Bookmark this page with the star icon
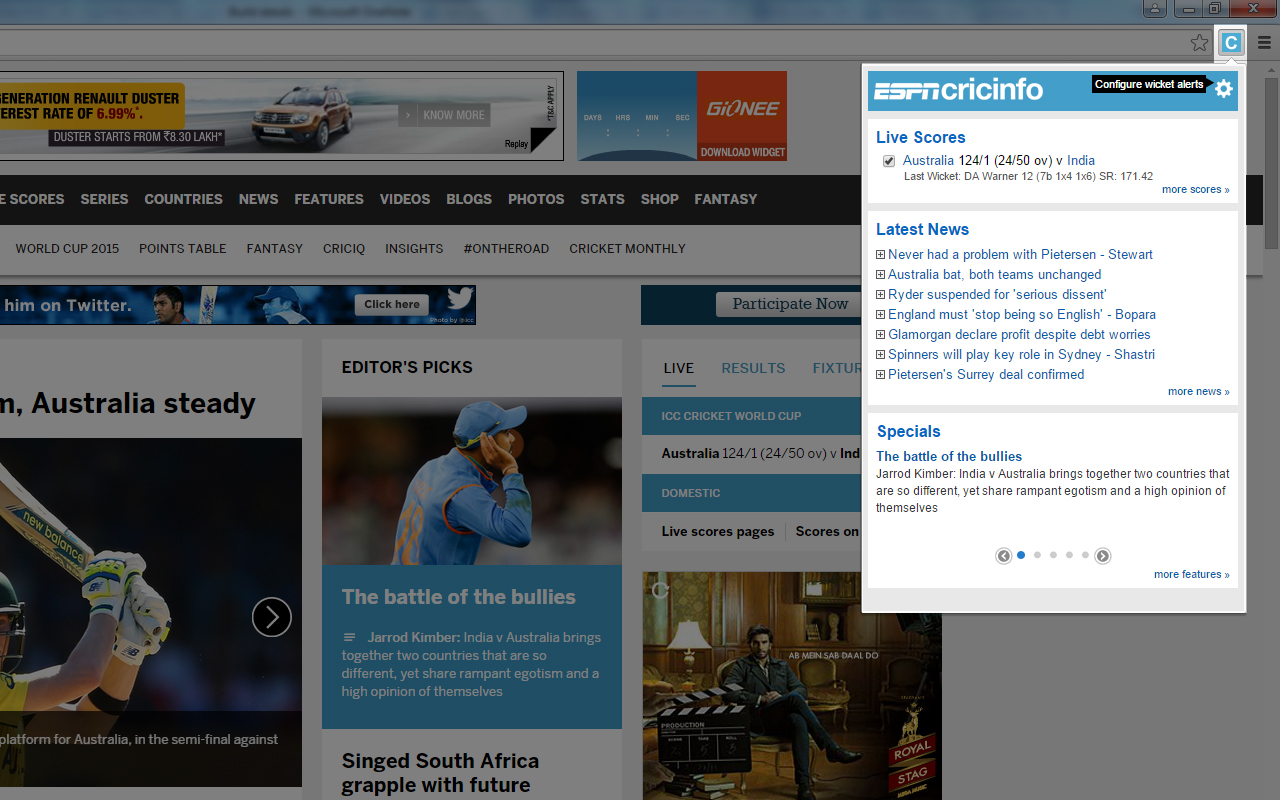 click(x=1199, y=42)
